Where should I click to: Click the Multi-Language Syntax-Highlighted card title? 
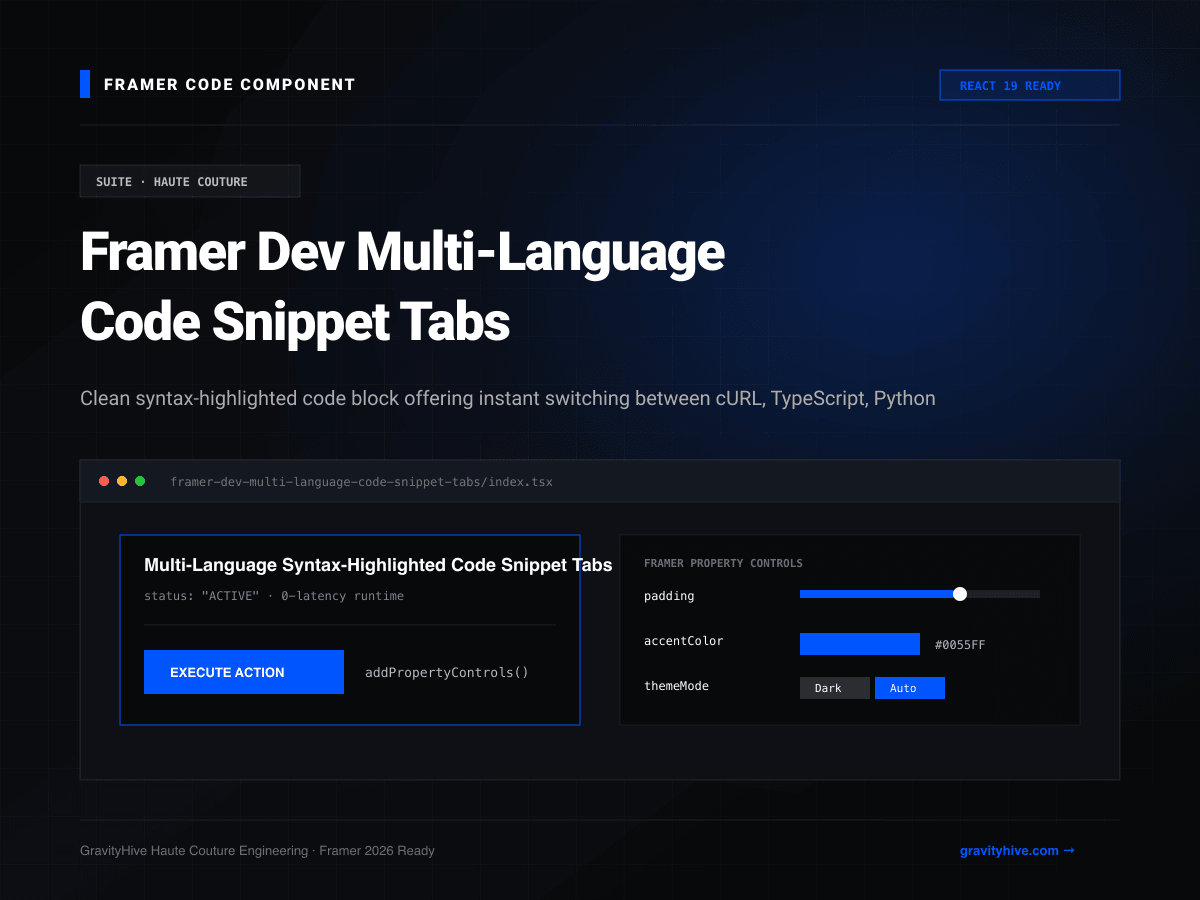tap(378, 565)
